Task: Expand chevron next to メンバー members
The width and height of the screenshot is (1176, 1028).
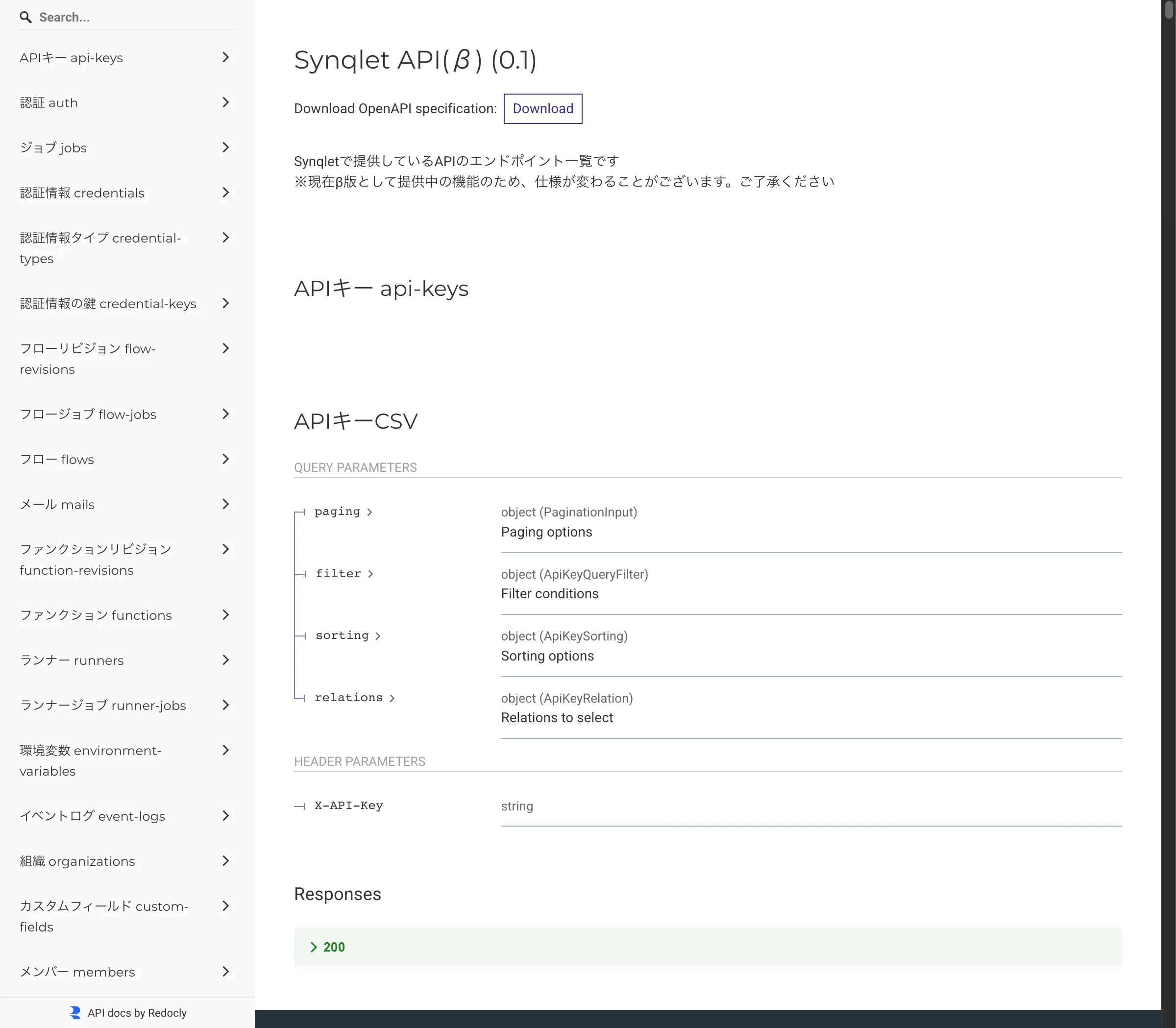Action: click(225, 971)
